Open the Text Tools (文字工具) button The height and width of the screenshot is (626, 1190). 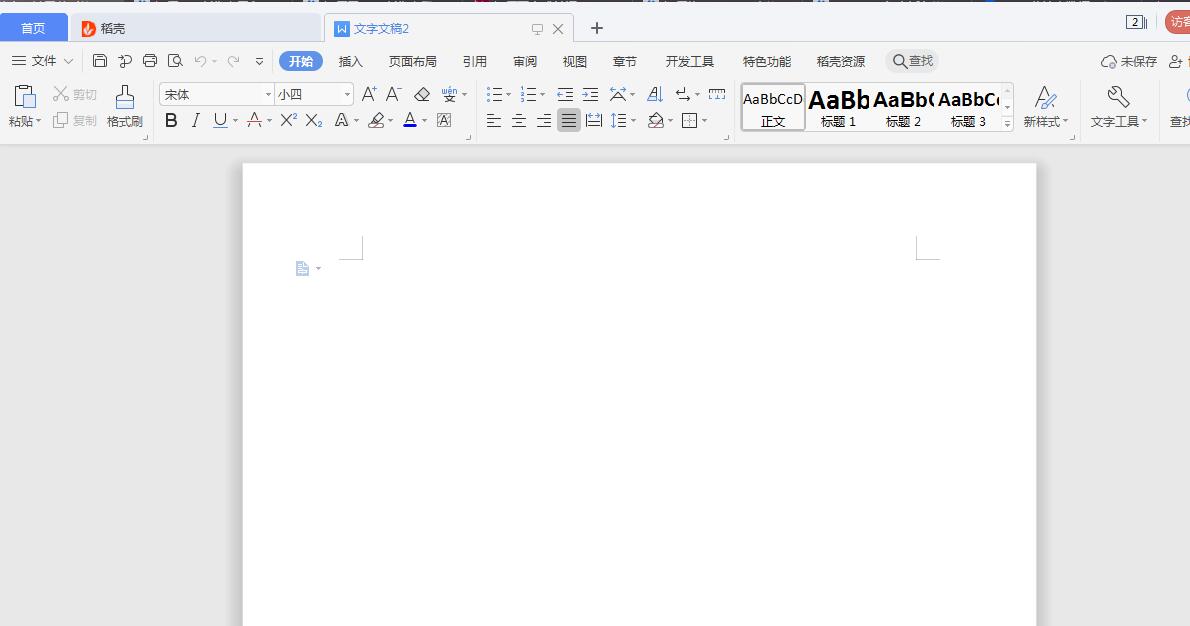point(1119,105)
